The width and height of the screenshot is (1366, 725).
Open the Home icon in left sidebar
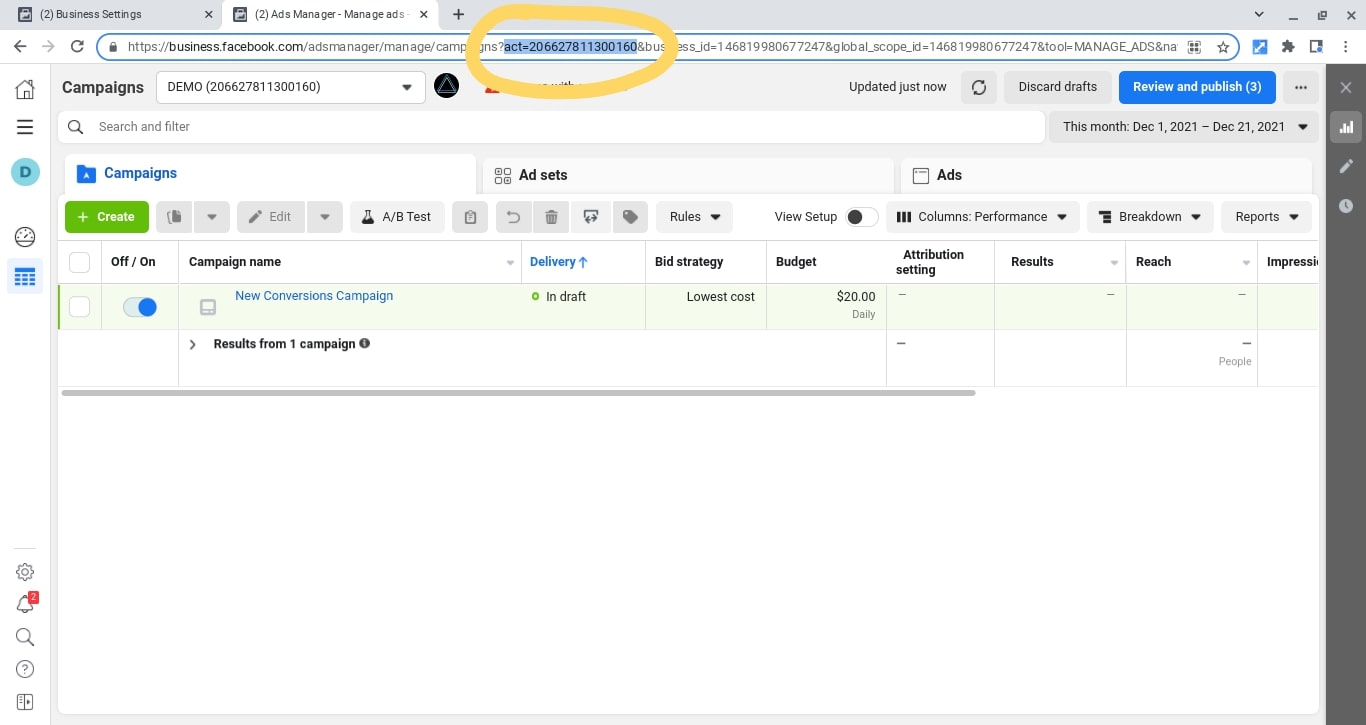(x=25, y=89)
